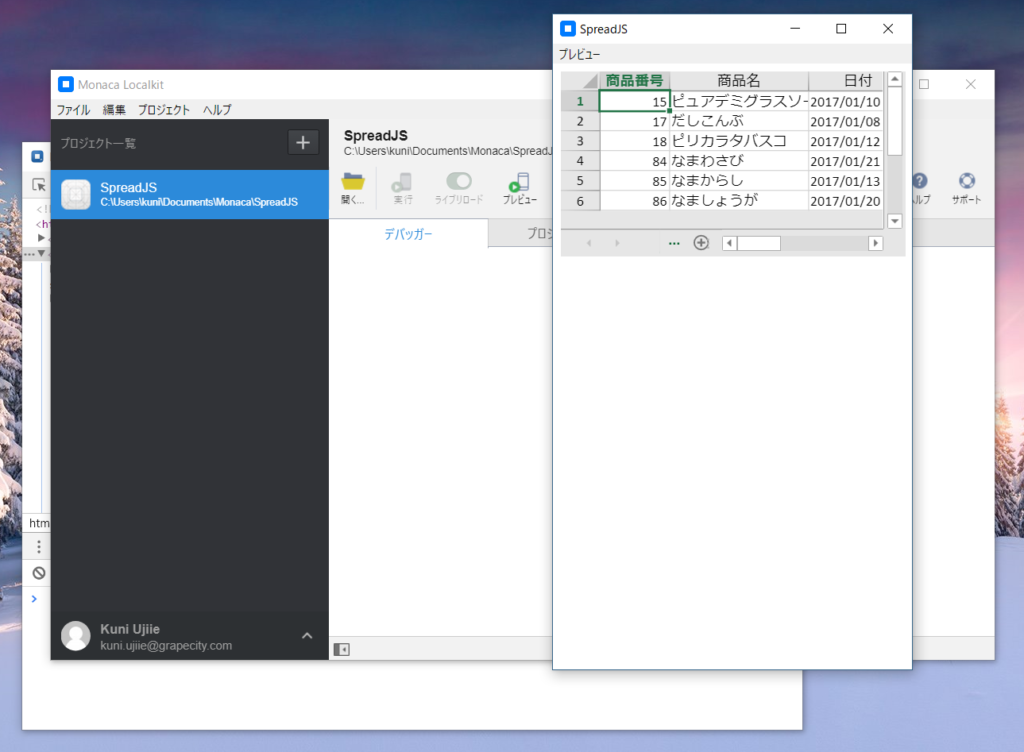
Task: Expand the Kuni Ujiie account chevron
Action: click(307, 636)
